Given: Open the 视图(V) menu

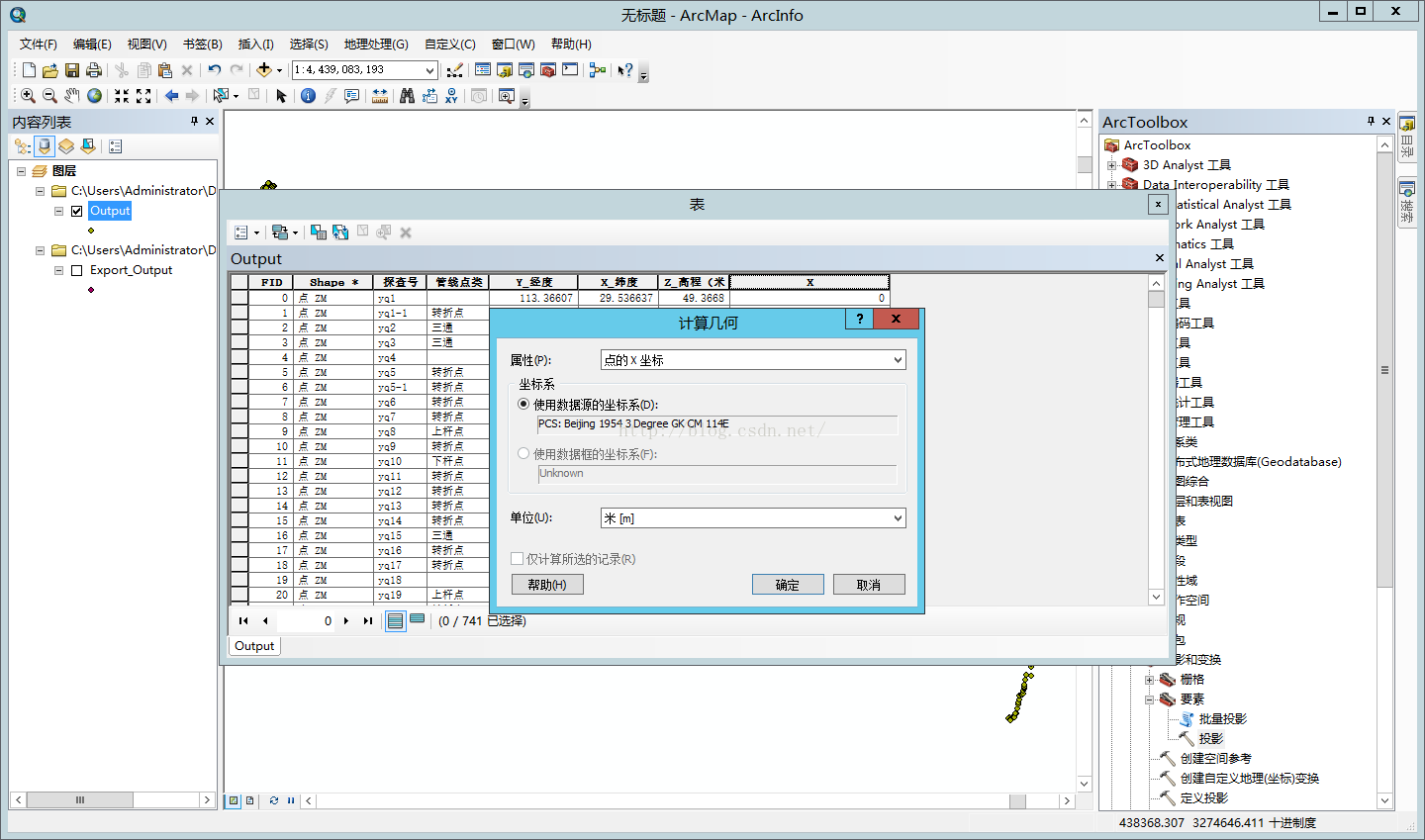Looking at the screenshot, I should [146, 45].
